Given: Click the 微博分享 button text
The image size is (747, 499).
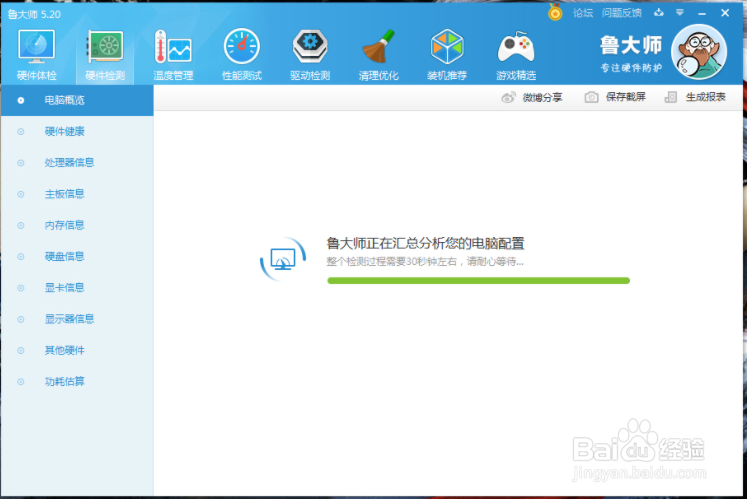Looking at the screenshot, I should [x=542, y=98].
